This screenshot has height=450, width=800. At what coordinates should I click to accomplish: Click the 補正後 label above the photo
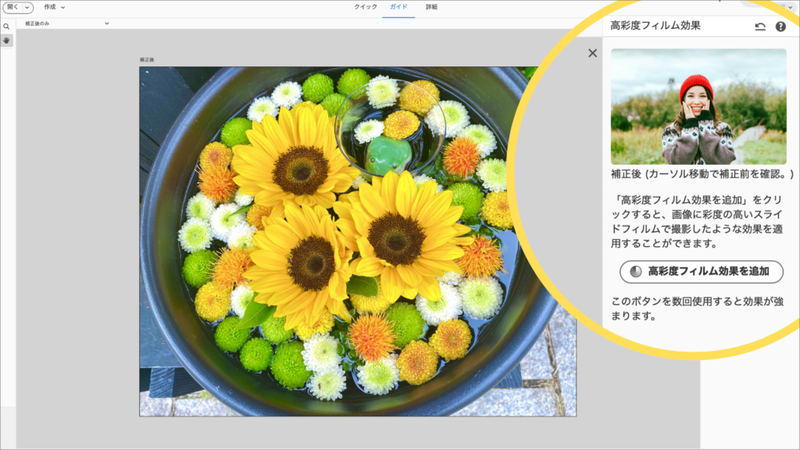[147, 60]
